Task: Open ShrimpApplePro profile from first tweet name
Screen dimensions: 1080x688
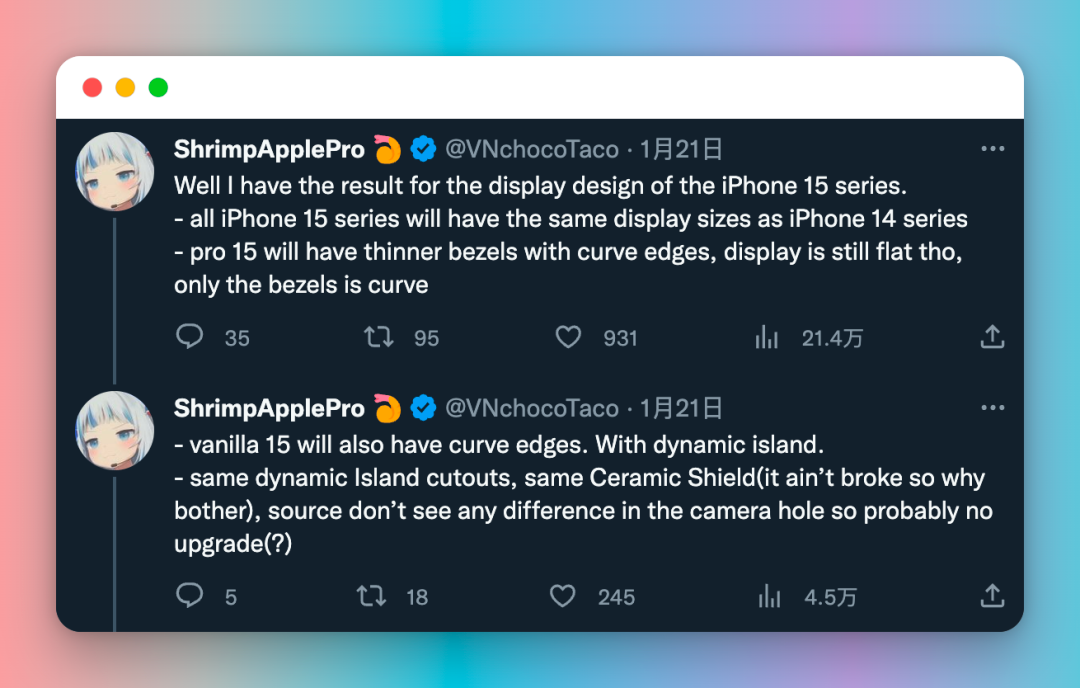Action: pyautogui.click(x=268, y=150)
